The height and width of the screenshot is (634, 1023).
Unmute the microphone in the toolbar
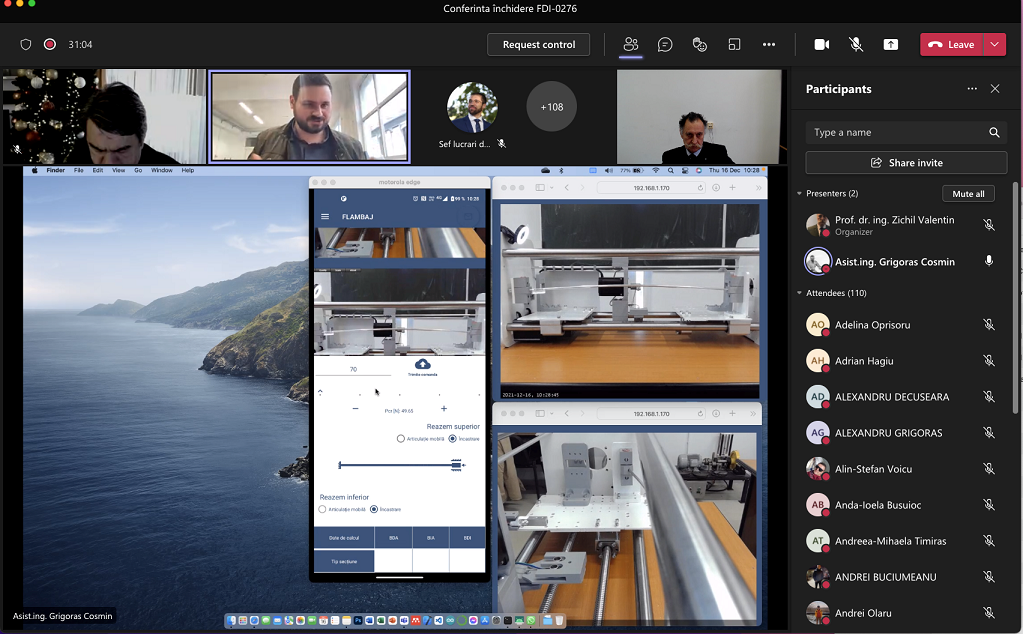pyautogui.click(x=856, y=44)
